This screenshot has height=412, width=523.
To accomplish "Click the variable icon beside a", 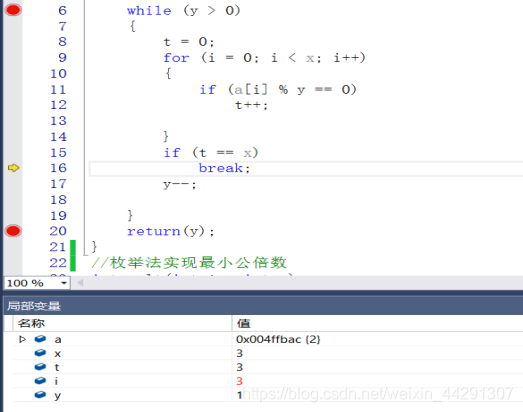I will pos(40,339).
